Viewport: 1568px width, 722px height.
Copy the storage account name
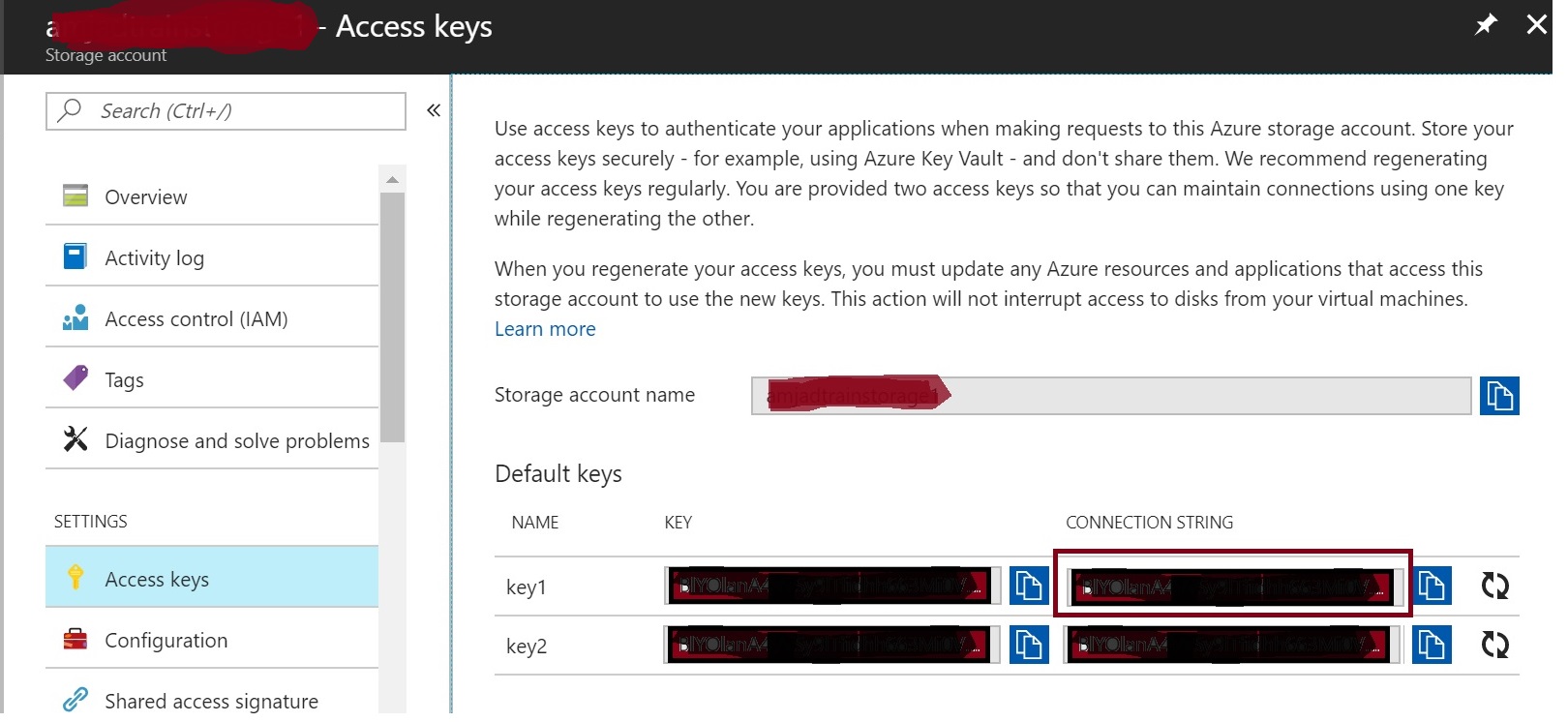click(x=1499, y=395)
